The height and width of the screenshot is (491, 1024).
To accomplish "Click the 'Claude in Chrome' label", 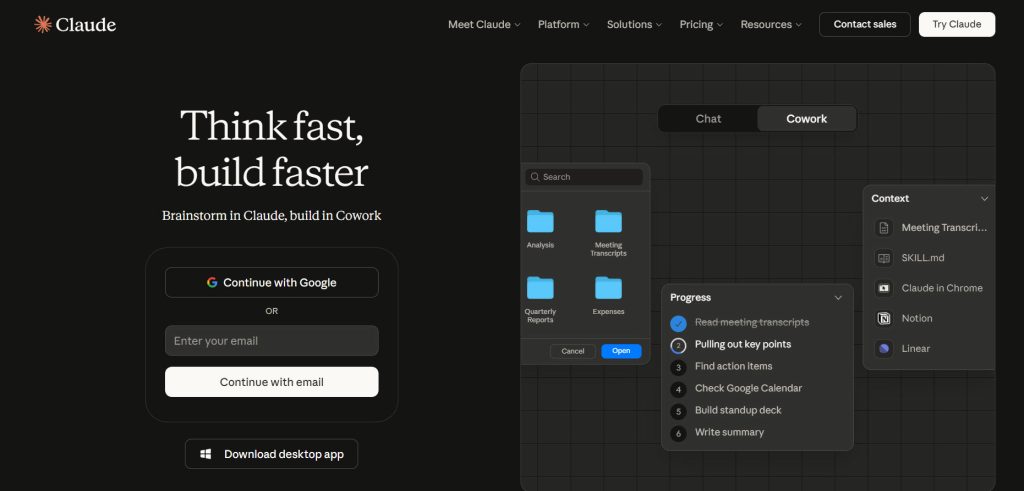I will pyautogui.click(x=942, y=288).
